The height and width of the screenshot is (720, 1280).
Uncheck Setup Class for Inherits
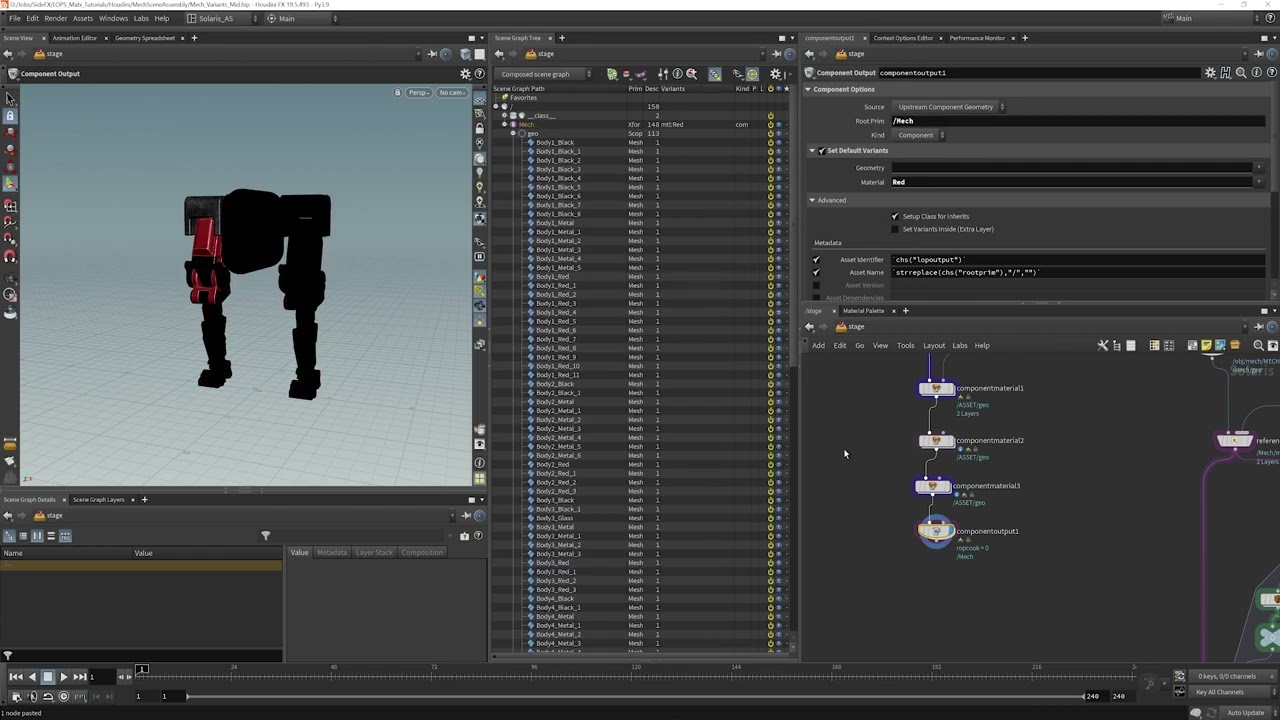[895, 216]
